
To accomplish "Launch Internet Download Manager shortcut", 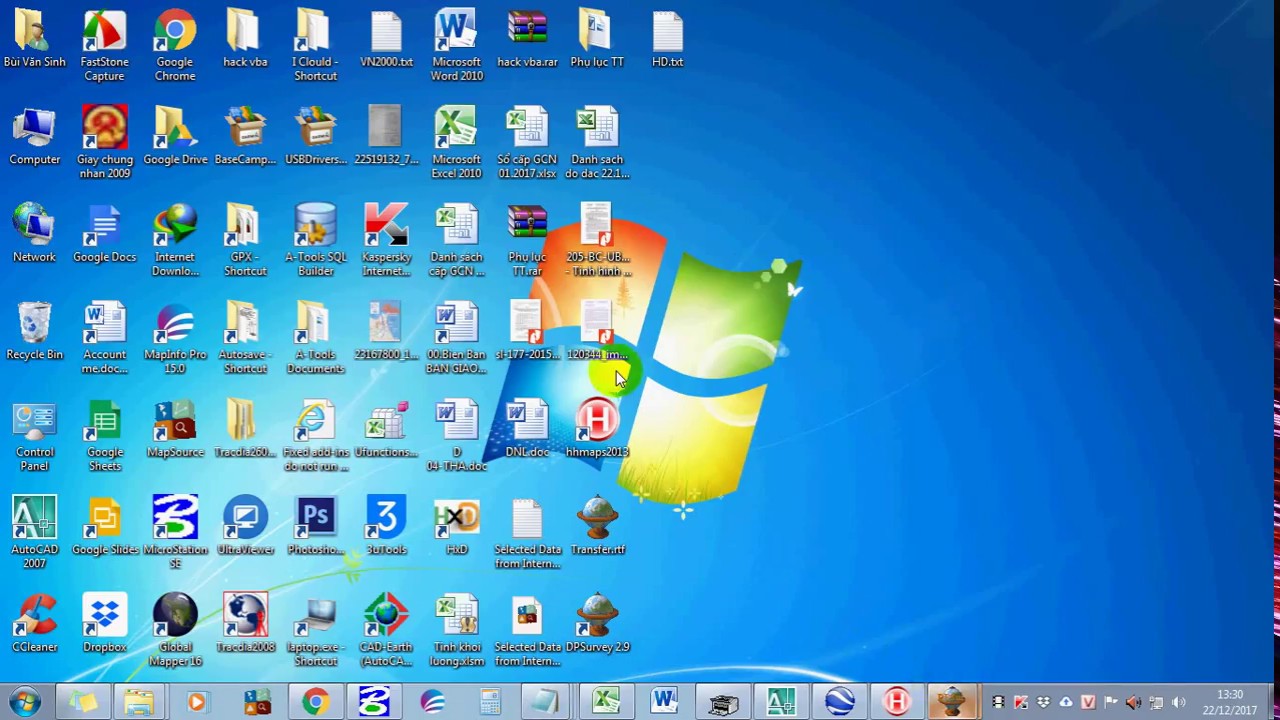I will pos(175,240).
